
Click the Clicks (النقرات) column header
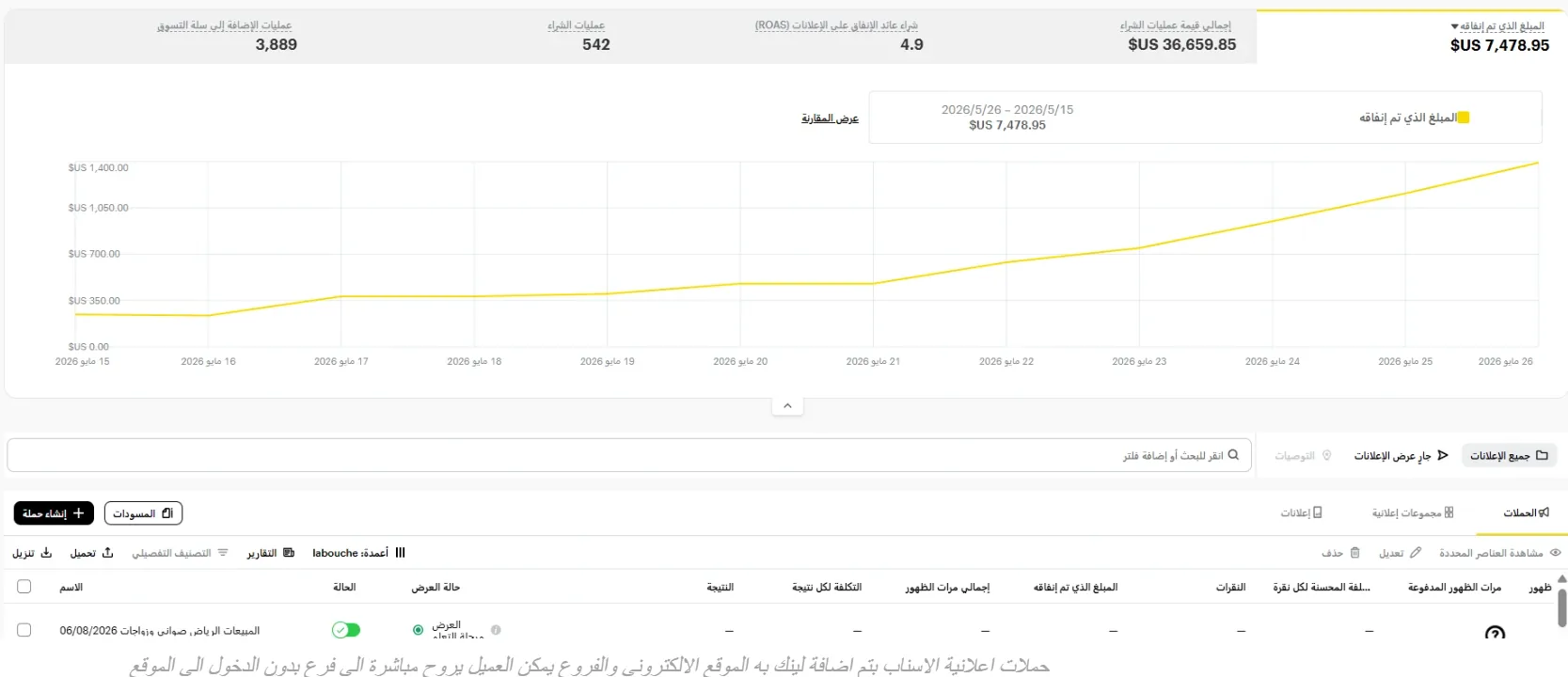point(1230,587)
